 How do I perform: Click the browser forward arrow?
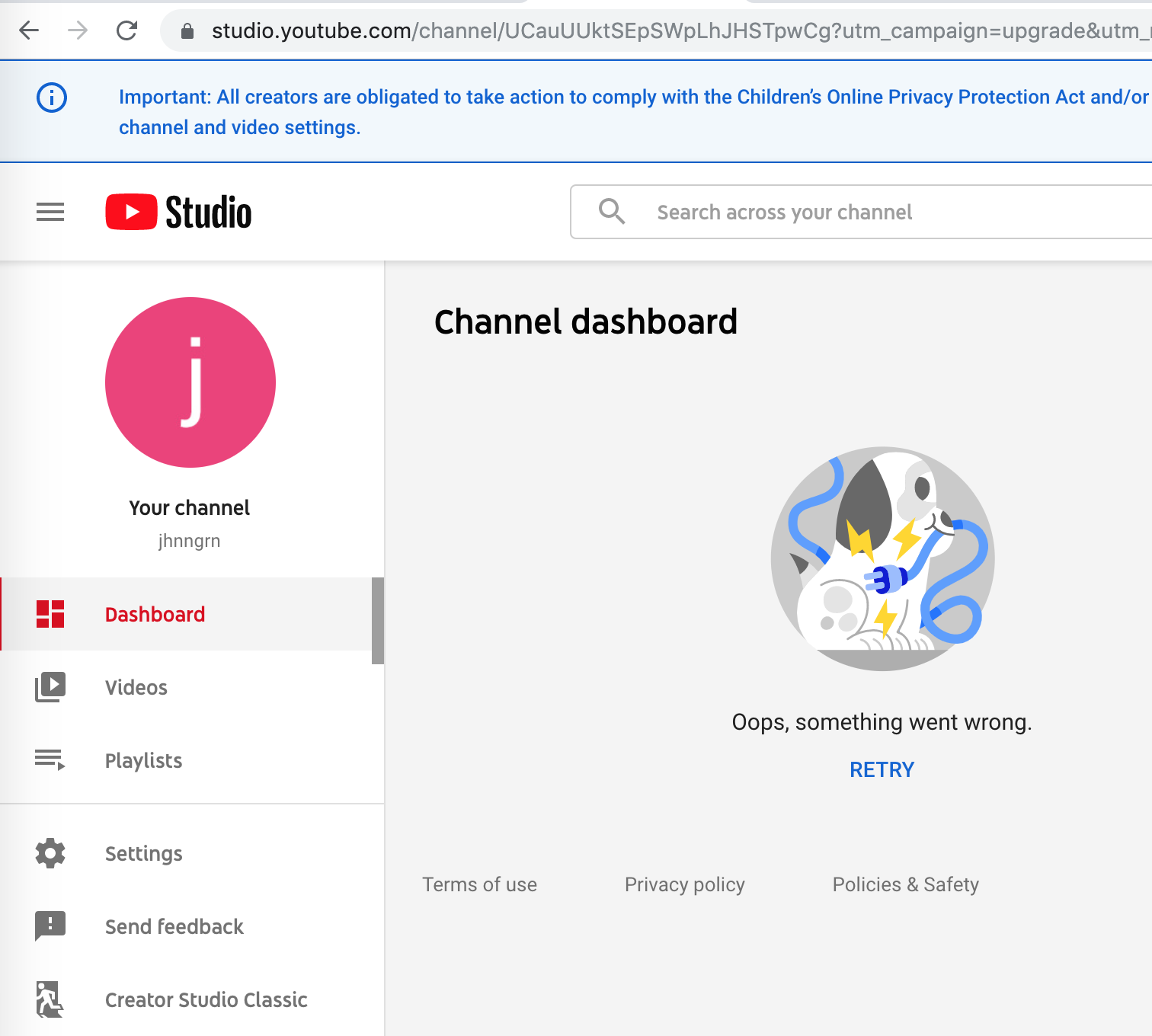(x=78, y=30)
